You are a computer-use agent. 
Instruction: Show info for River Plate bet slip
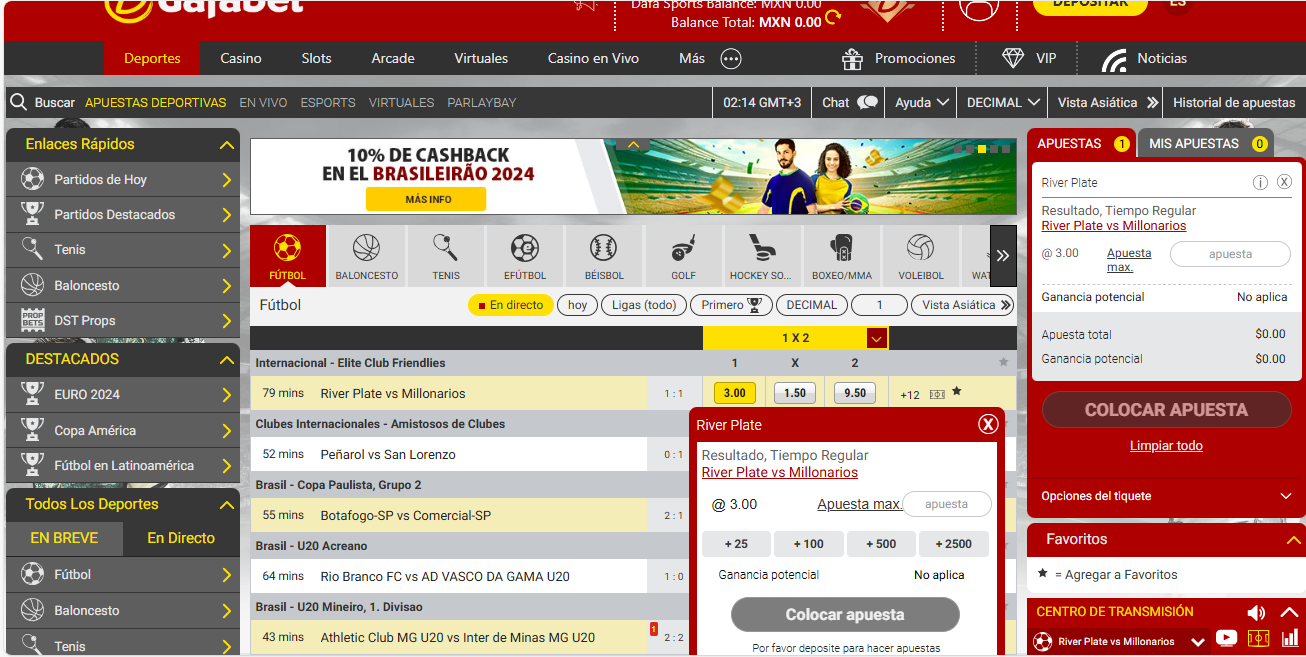click(x=1260, y=182)
